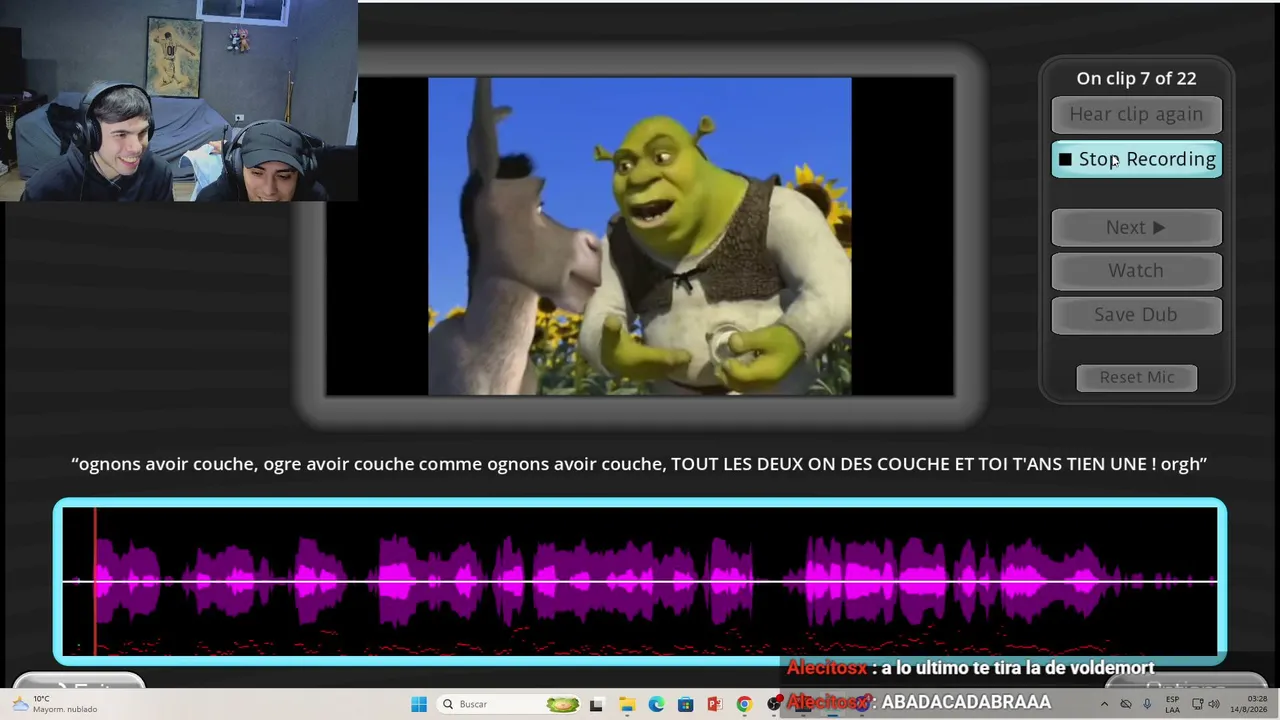Open File Explorer from the taskbar
Screen dimensions: 1280x720
627,704
